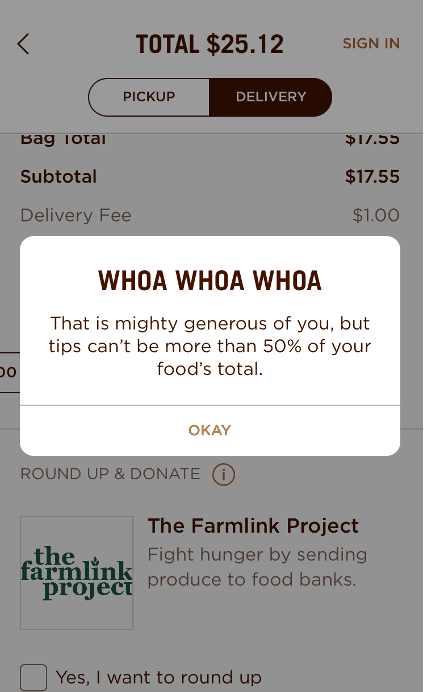Click the Farmlink Project logo
Screen dimensions: 424x692
click(76, 572)
